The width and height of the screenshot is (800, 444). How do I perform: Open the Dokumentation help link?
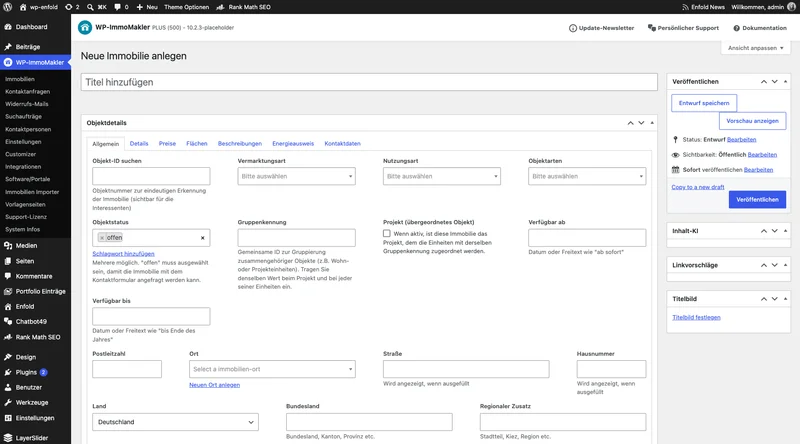tap(760, 28)
